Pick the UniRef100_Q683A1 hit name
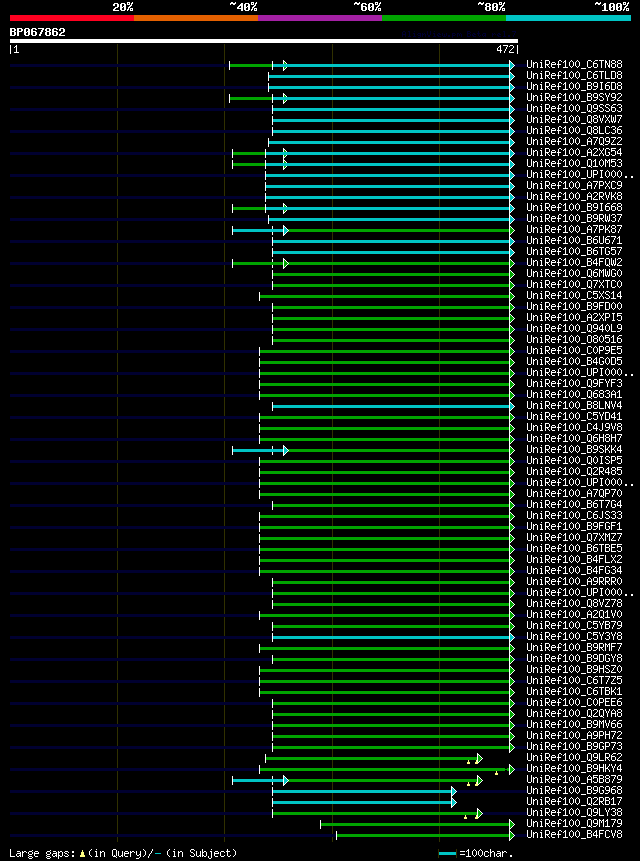Screen dimensions: 640x861 click(x=574, y=394)
